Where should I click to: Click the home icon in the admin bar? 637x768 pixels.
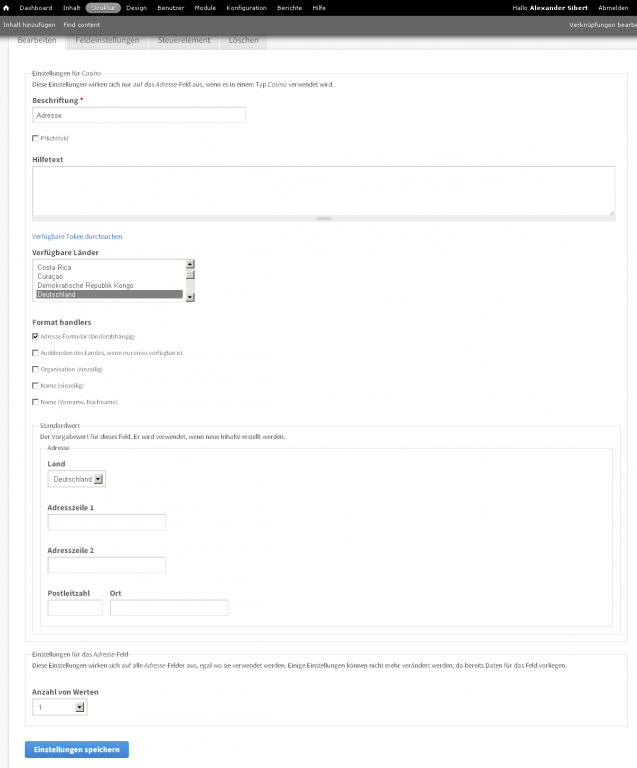tap(7, 7)
